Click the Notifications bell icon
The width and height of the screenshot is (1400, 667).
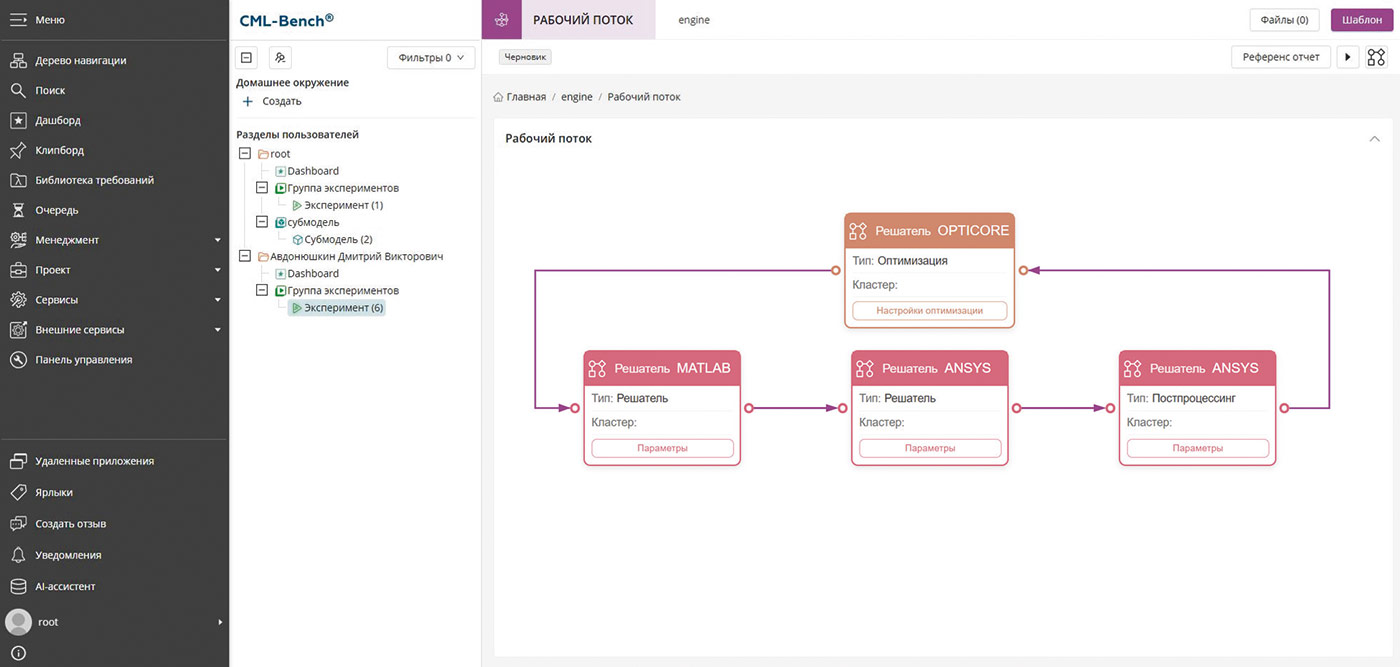coord(17,555)
